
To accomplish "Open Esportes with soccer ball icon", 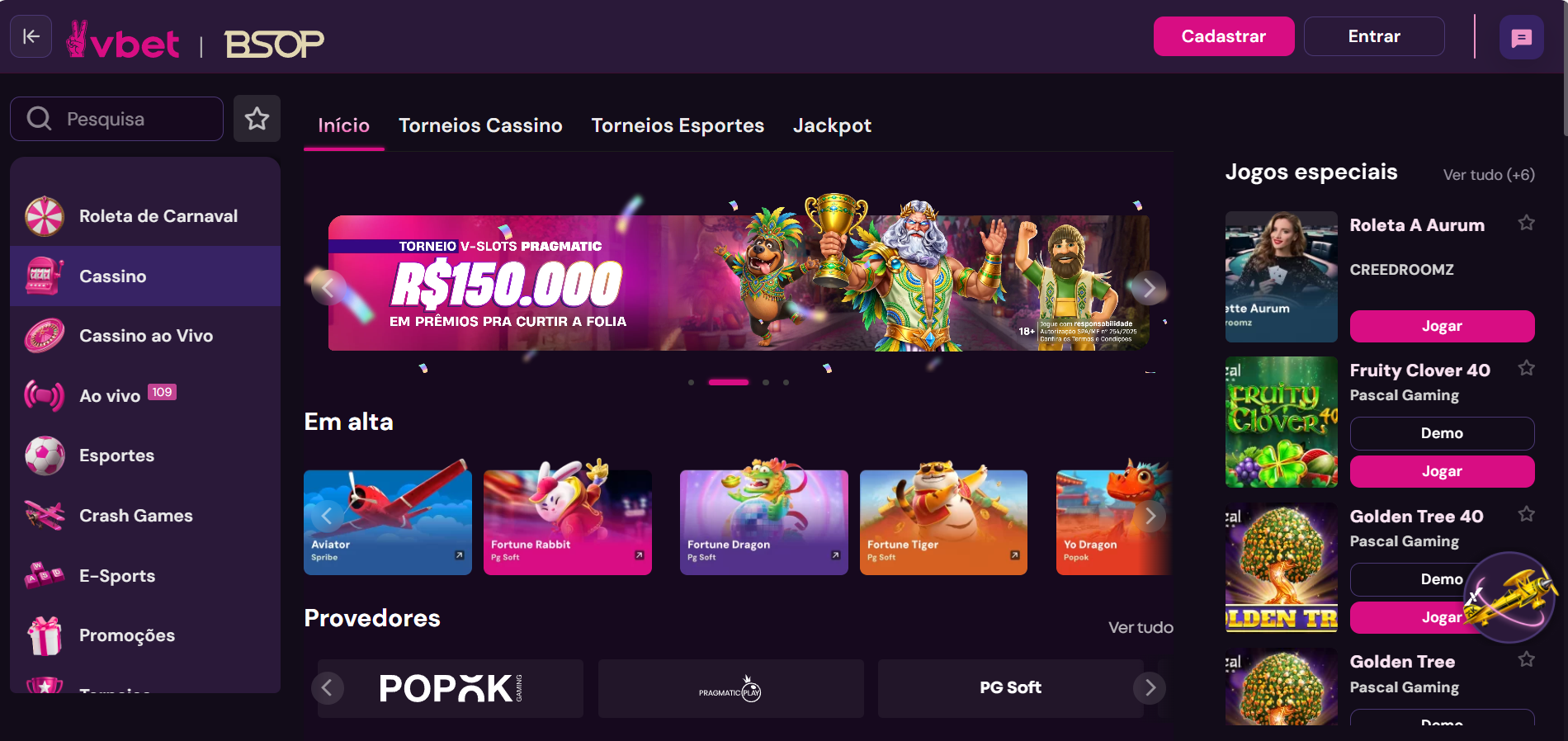I will [x=145, y=455].
